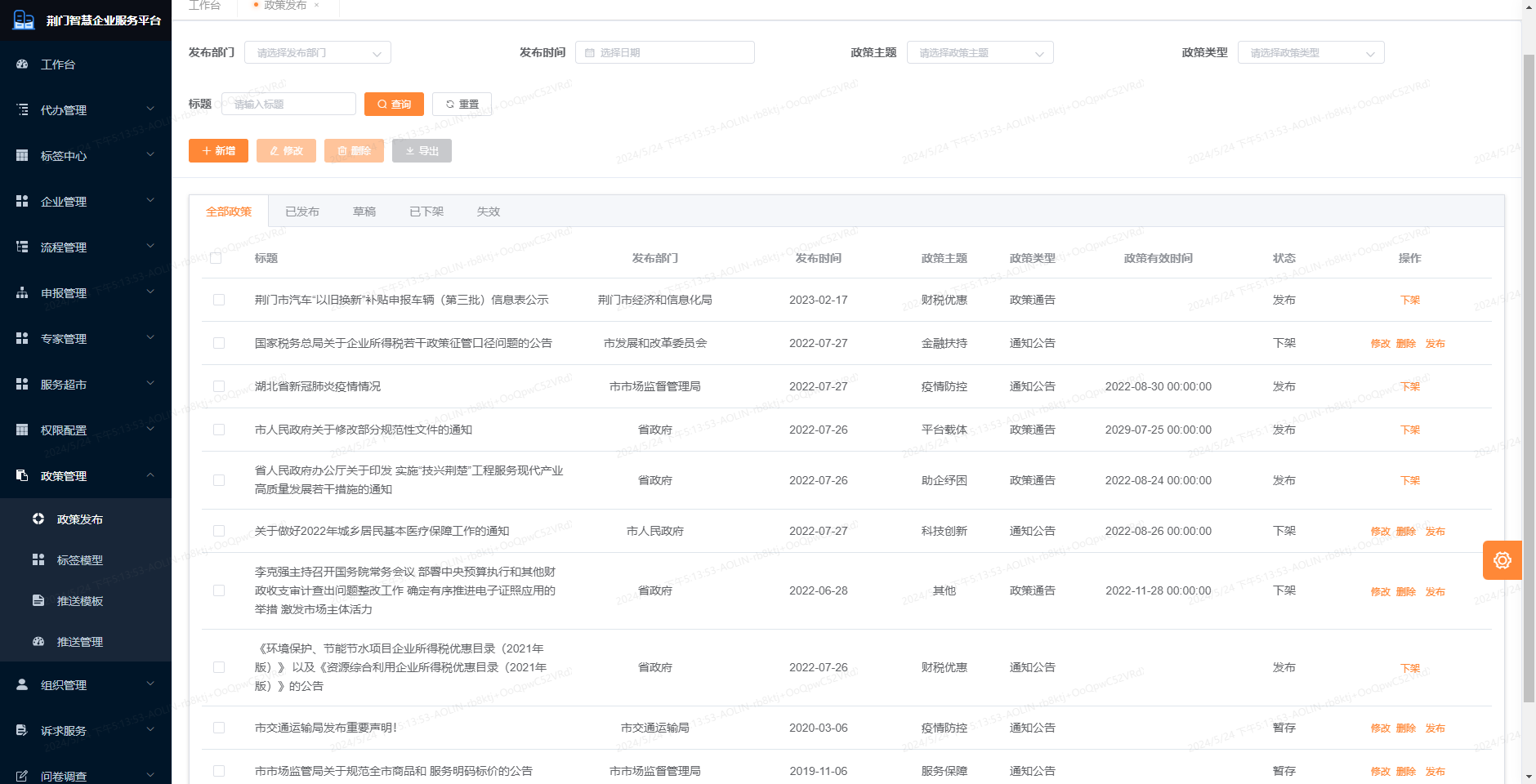Viewport: 1536px width, 784px height.
Task: Switch to 已发布 tab
Action: [x=302, y=212]
